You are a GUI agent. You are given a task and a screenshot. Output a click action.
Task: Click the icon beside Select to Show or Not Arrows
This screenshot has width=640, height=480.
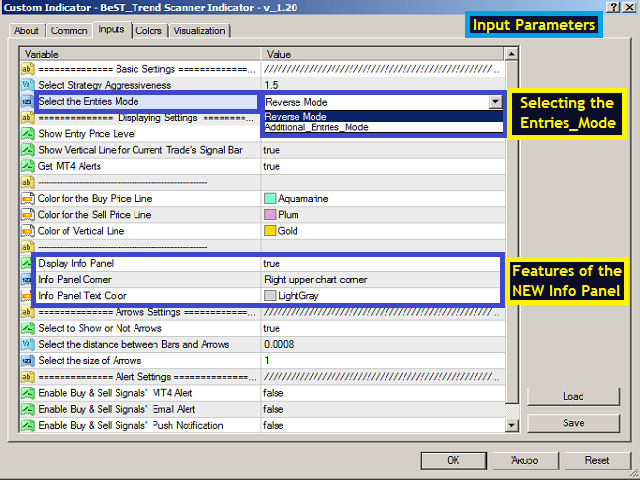click(27, 328)
